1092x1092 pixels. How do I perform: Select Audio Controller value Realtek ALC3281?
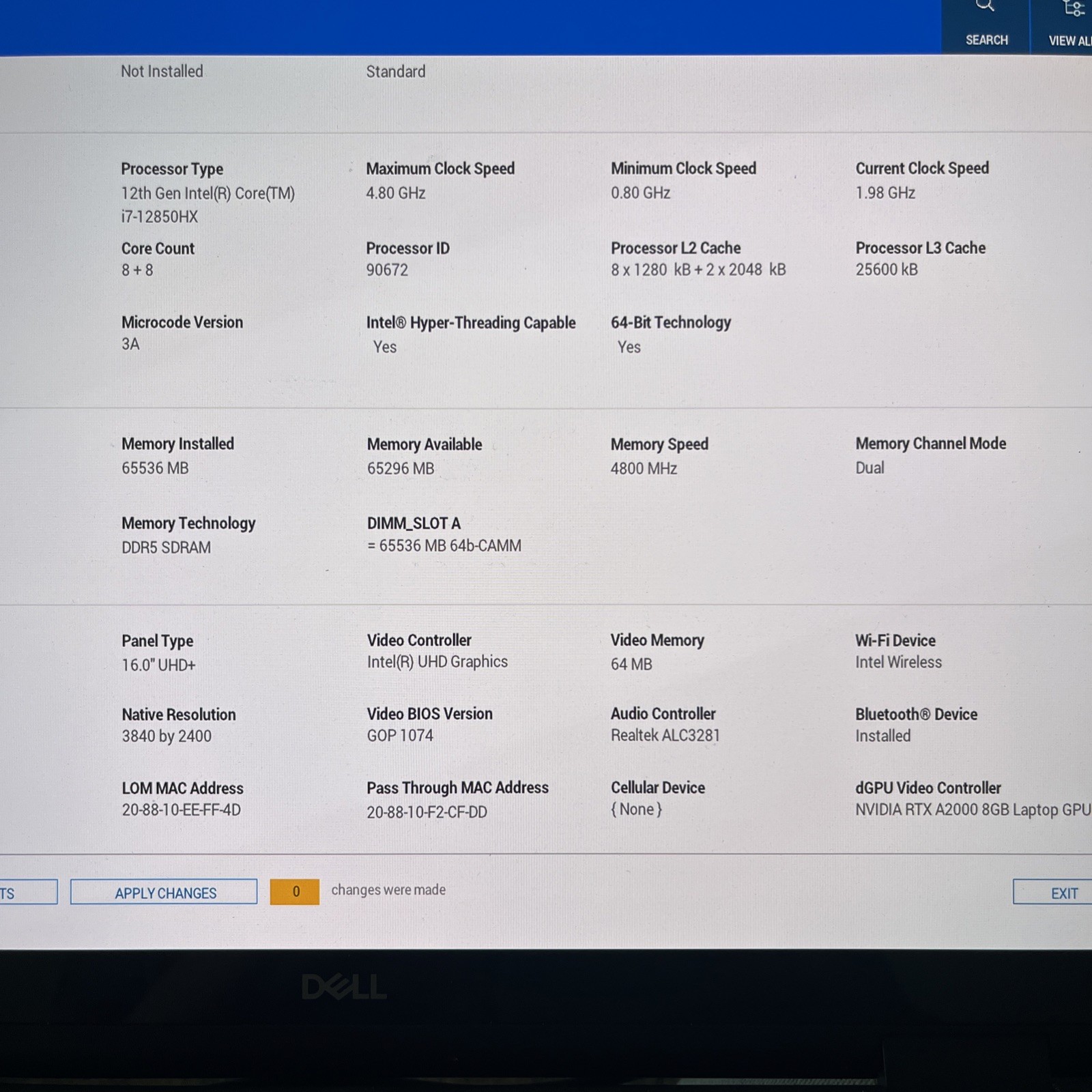click(665, 736)
